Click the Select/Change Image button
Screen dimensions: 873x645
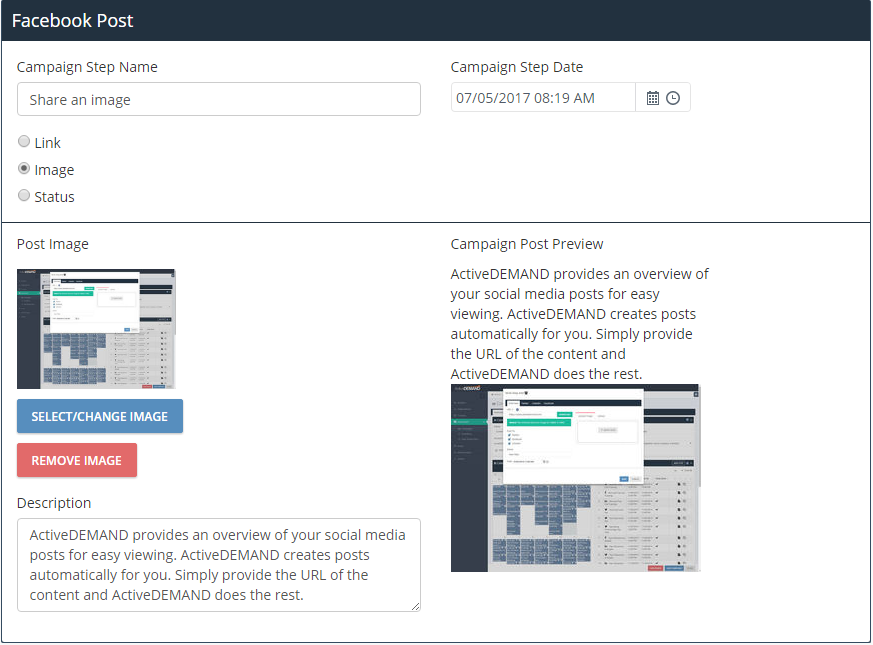100,416
